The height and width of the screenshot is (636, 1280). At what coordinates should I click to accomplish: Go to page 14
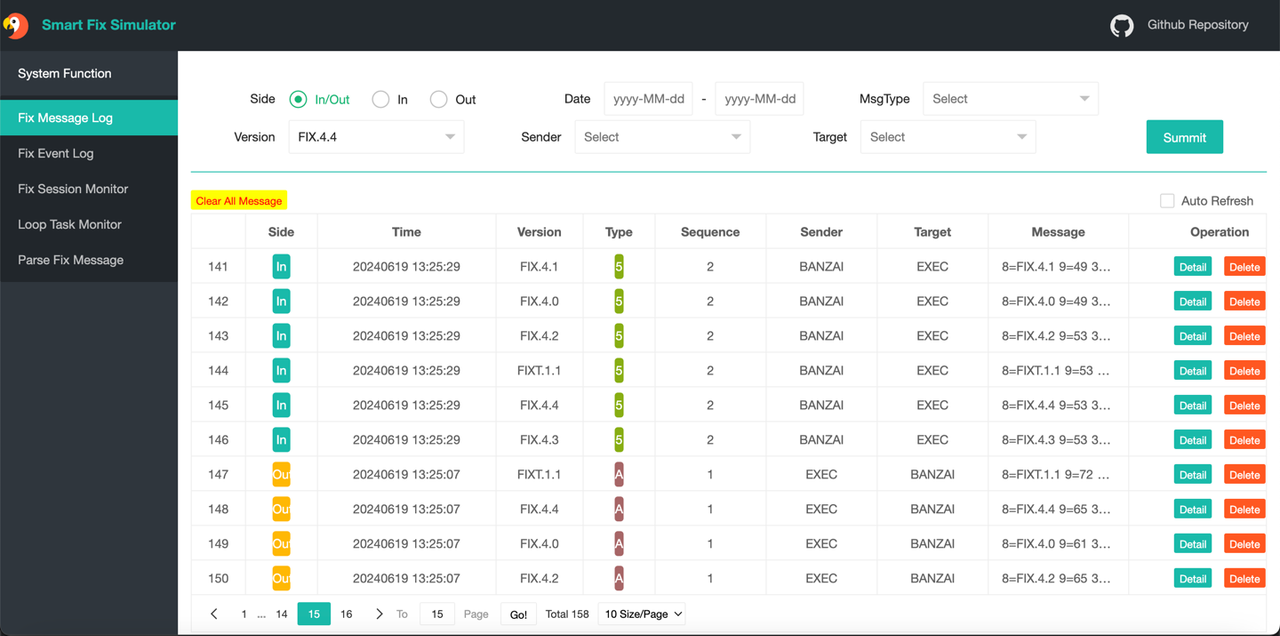pos(282,614)
